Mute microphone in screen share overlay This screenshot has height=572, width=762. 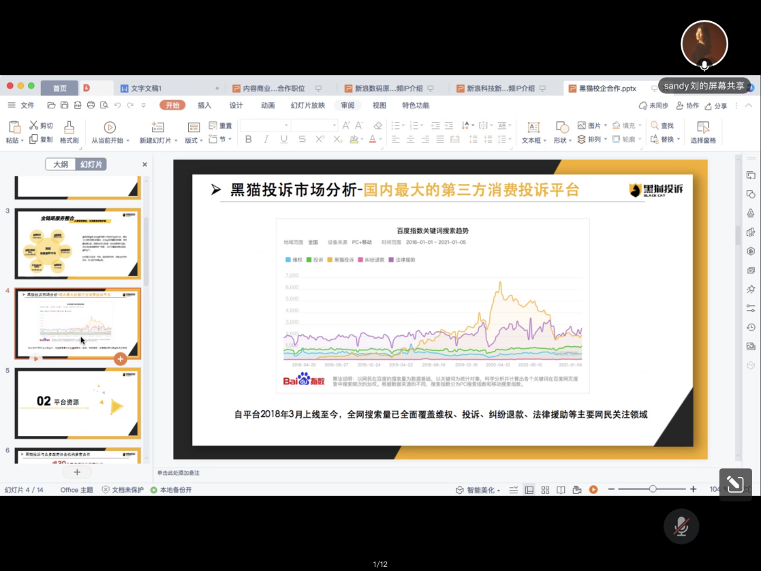(x=681, y=526)
